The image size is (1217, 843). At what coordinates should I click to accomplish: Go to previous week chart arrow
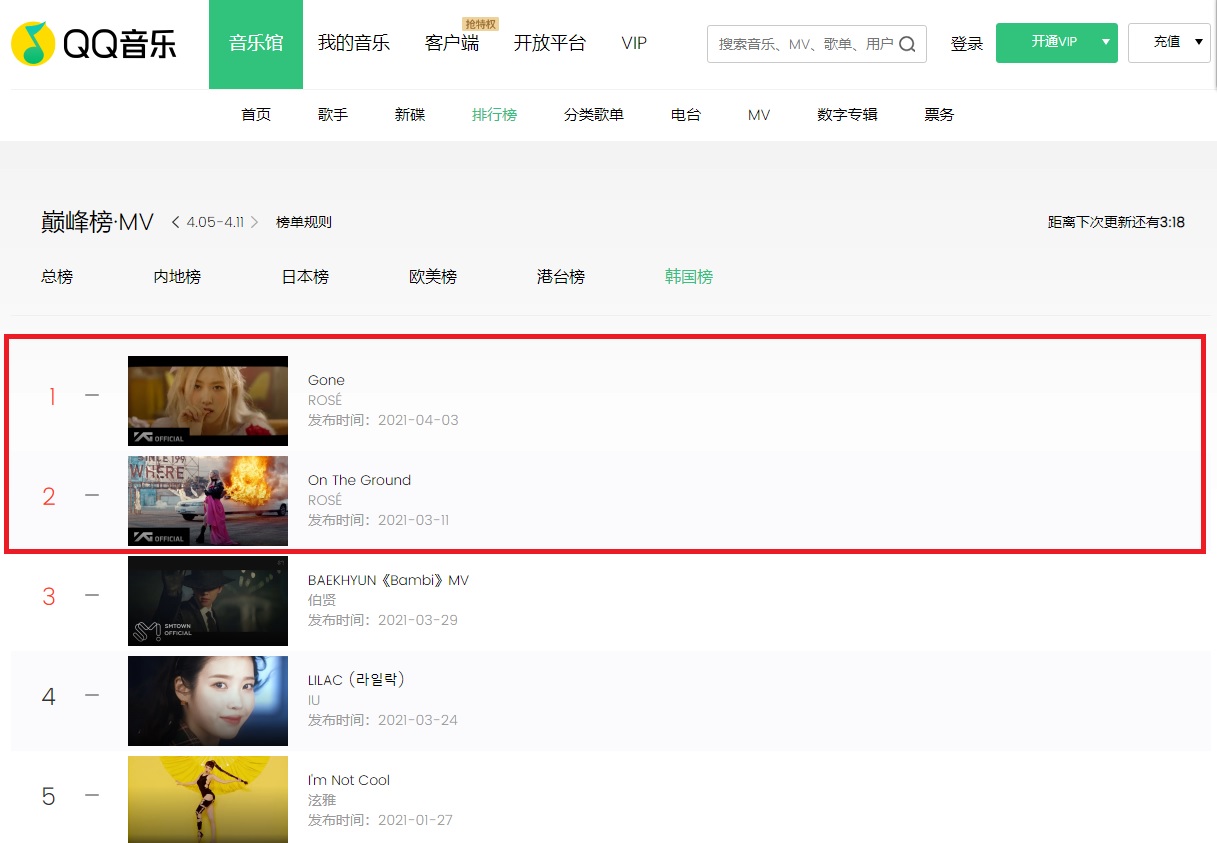[176, 222]
